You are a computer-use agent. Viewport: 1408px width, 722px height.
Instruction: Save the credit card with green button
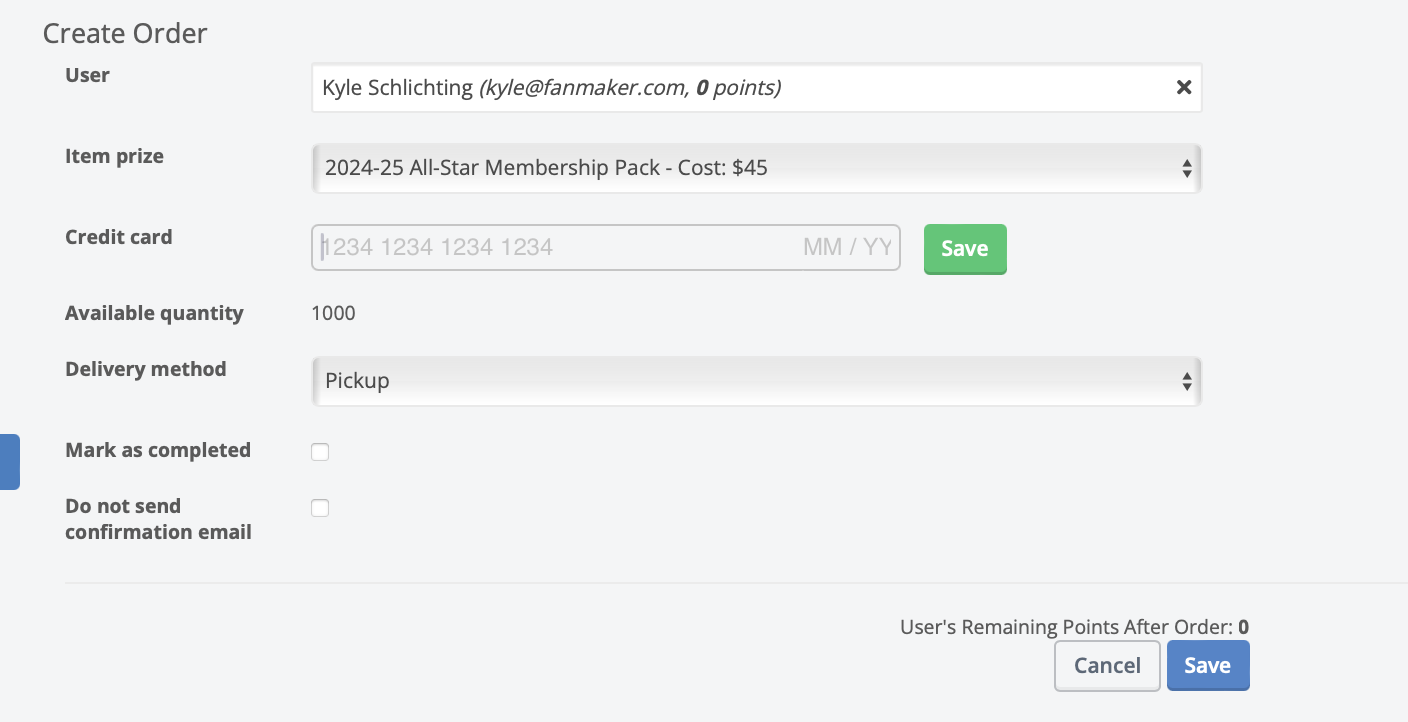coord(964,249)
